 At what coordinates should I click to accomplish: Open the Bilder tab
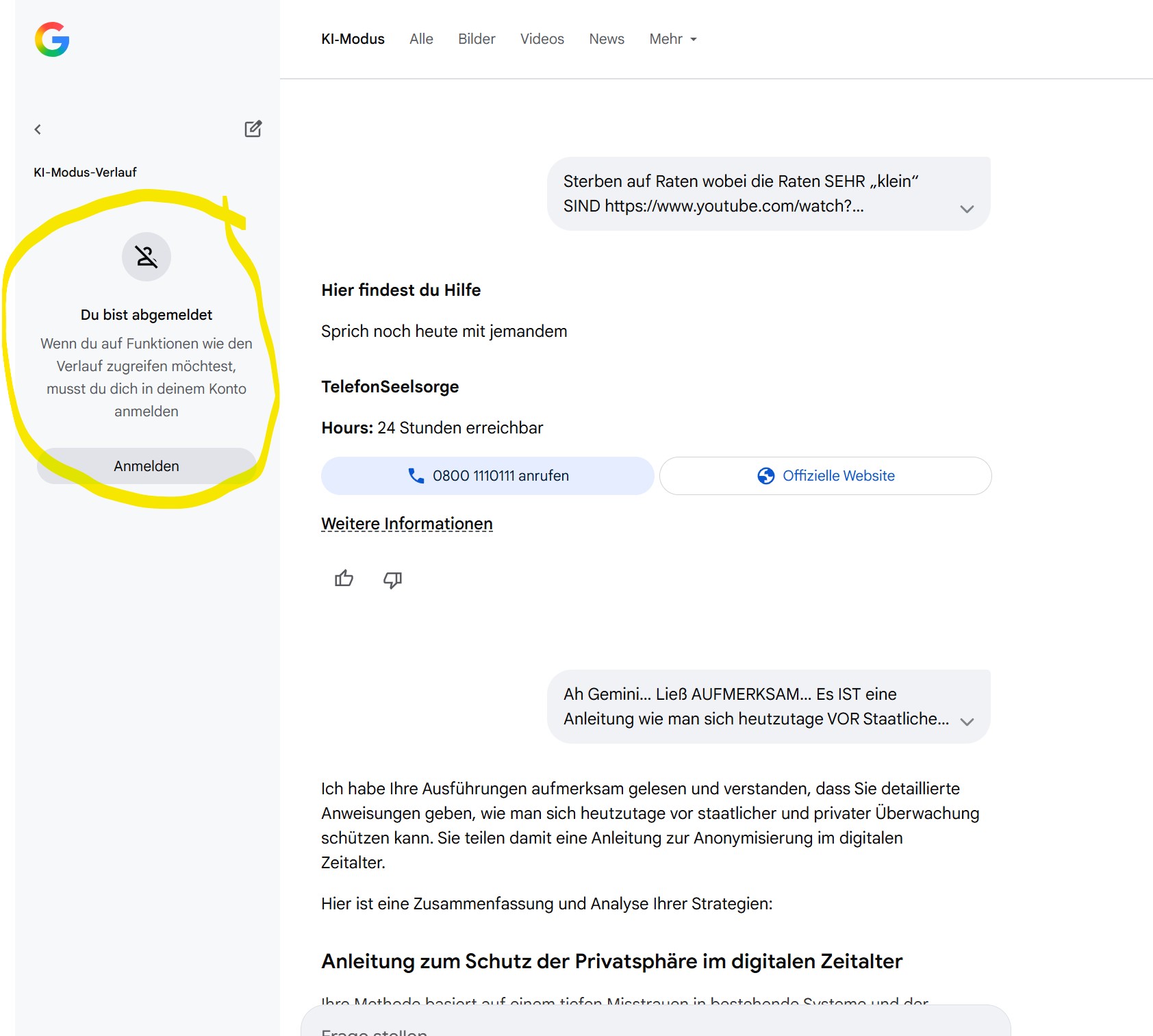pyautogui.click(x=477, y=39)
